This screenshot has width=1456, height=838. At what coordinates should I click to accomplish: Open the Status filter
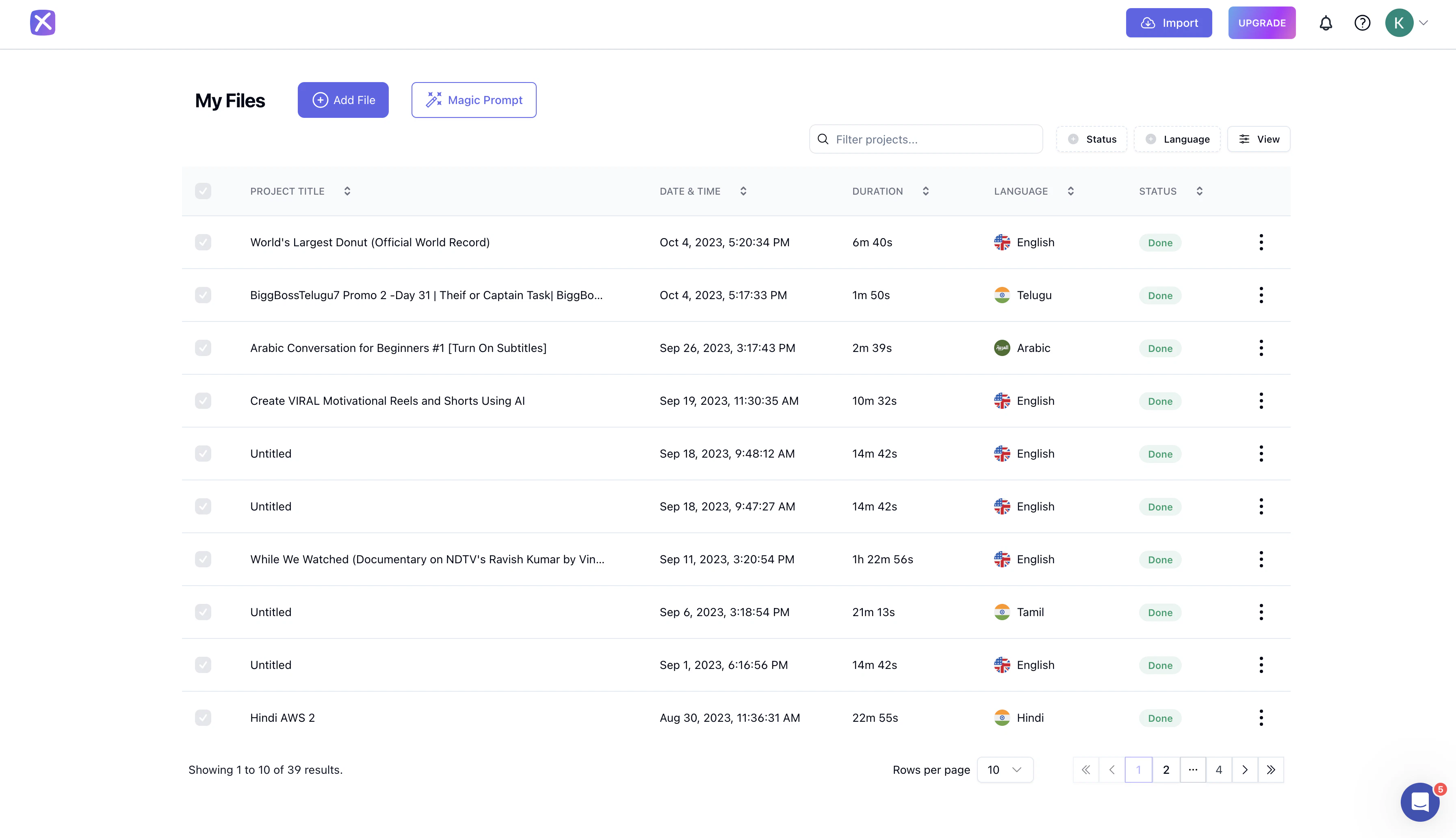point(1092,139)
